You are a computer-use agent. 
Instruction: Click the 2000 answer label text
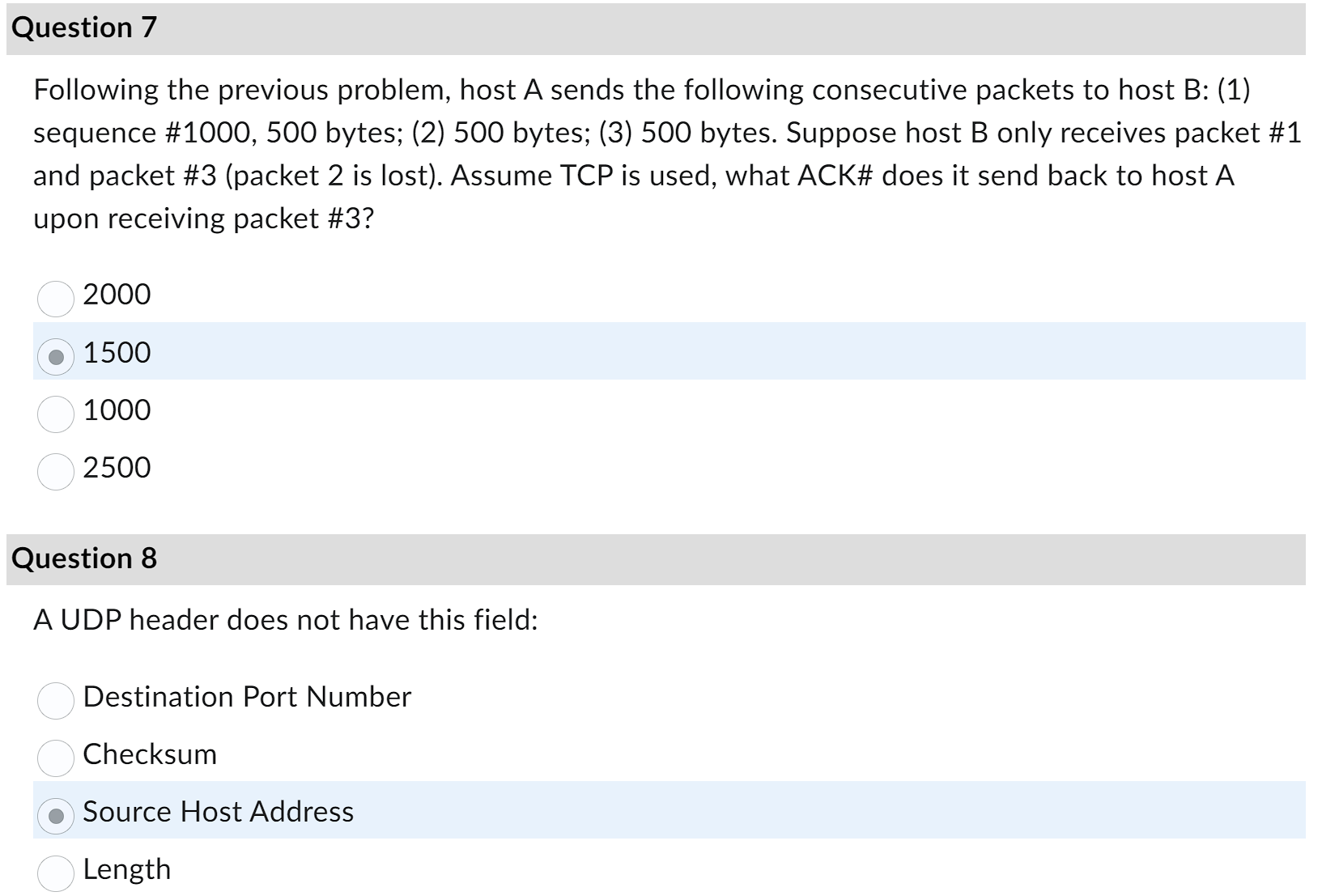pyautogui.click(x=116, y=295)
